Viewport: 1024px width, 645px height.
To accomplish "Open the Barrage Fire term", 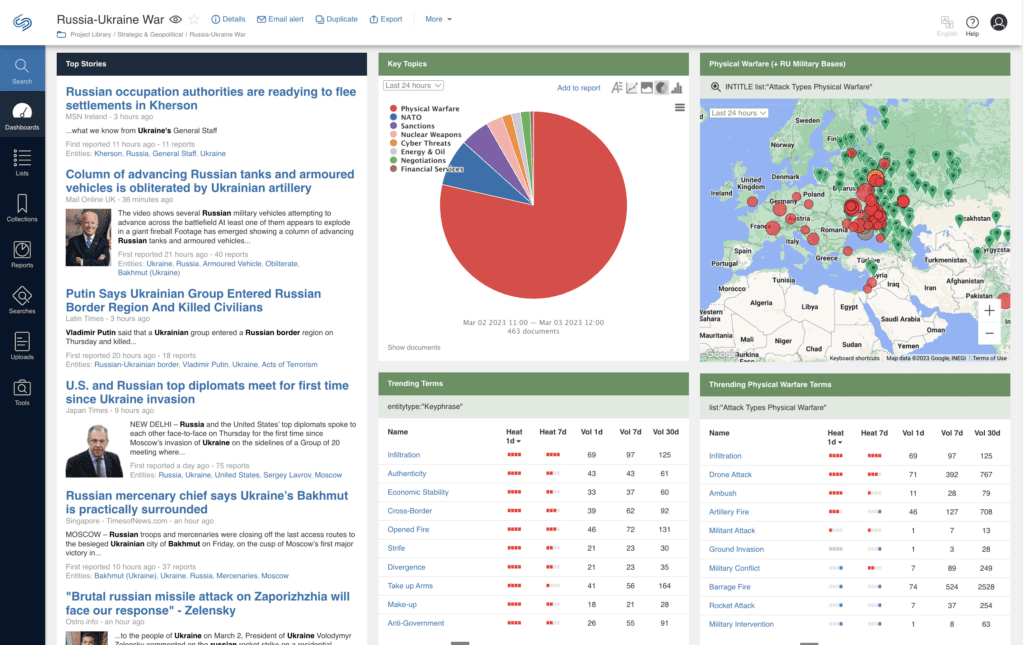I will click(x=729, y=587).
